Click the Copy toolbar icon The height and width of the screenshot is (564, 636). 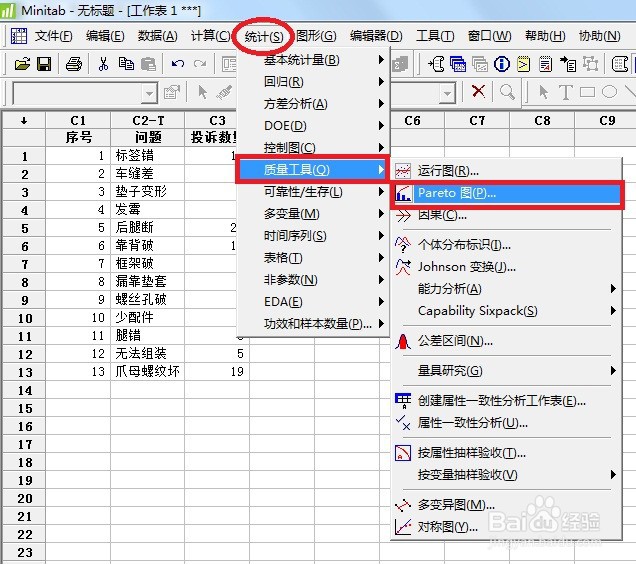[x=126, y=64]
